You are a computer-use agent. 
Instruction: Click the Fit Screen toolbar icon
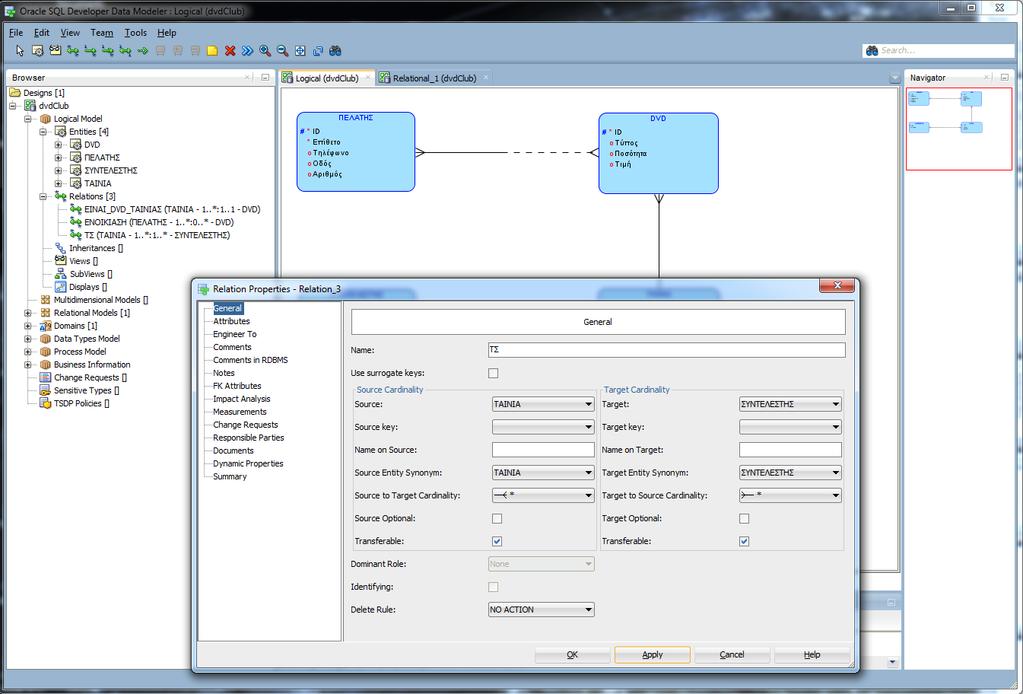click(300, 50)
